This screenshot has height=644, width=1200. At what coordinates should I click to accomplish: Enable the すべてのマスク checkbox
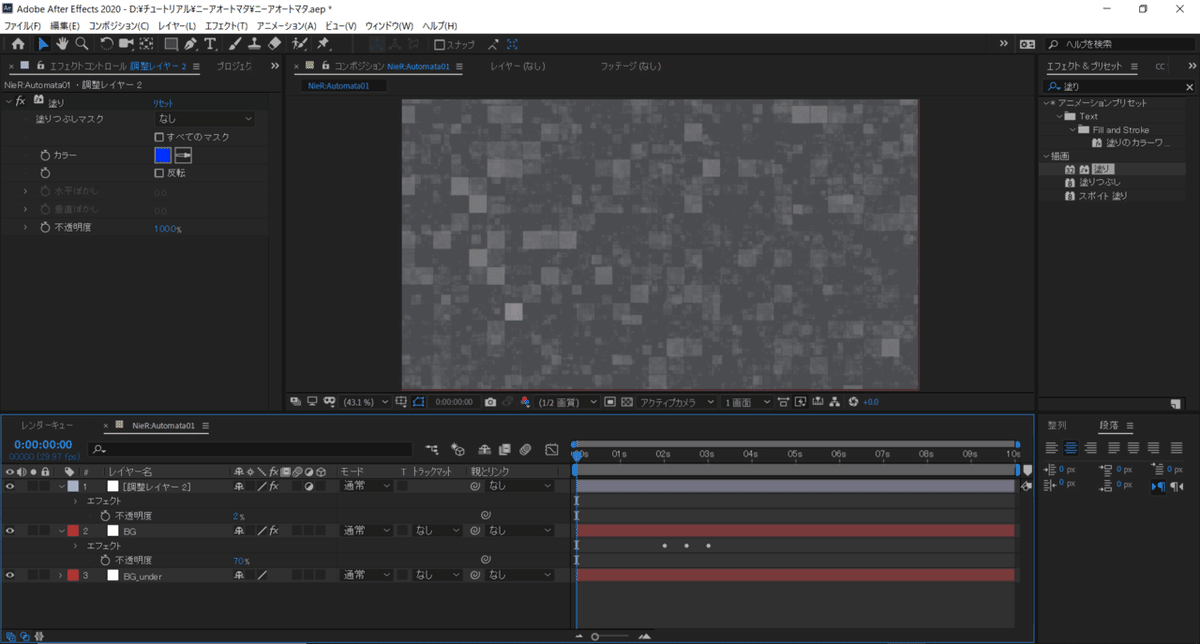coord(159,137)
